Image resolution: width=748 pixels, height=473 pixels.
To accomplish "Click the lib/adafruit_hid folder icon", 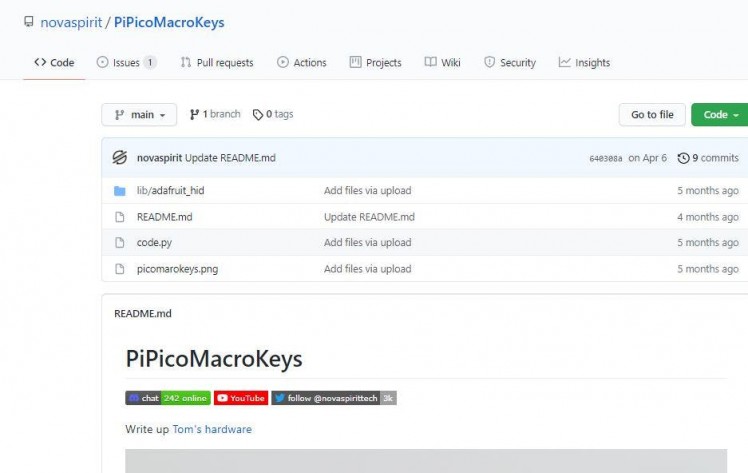I will [119, 191].
